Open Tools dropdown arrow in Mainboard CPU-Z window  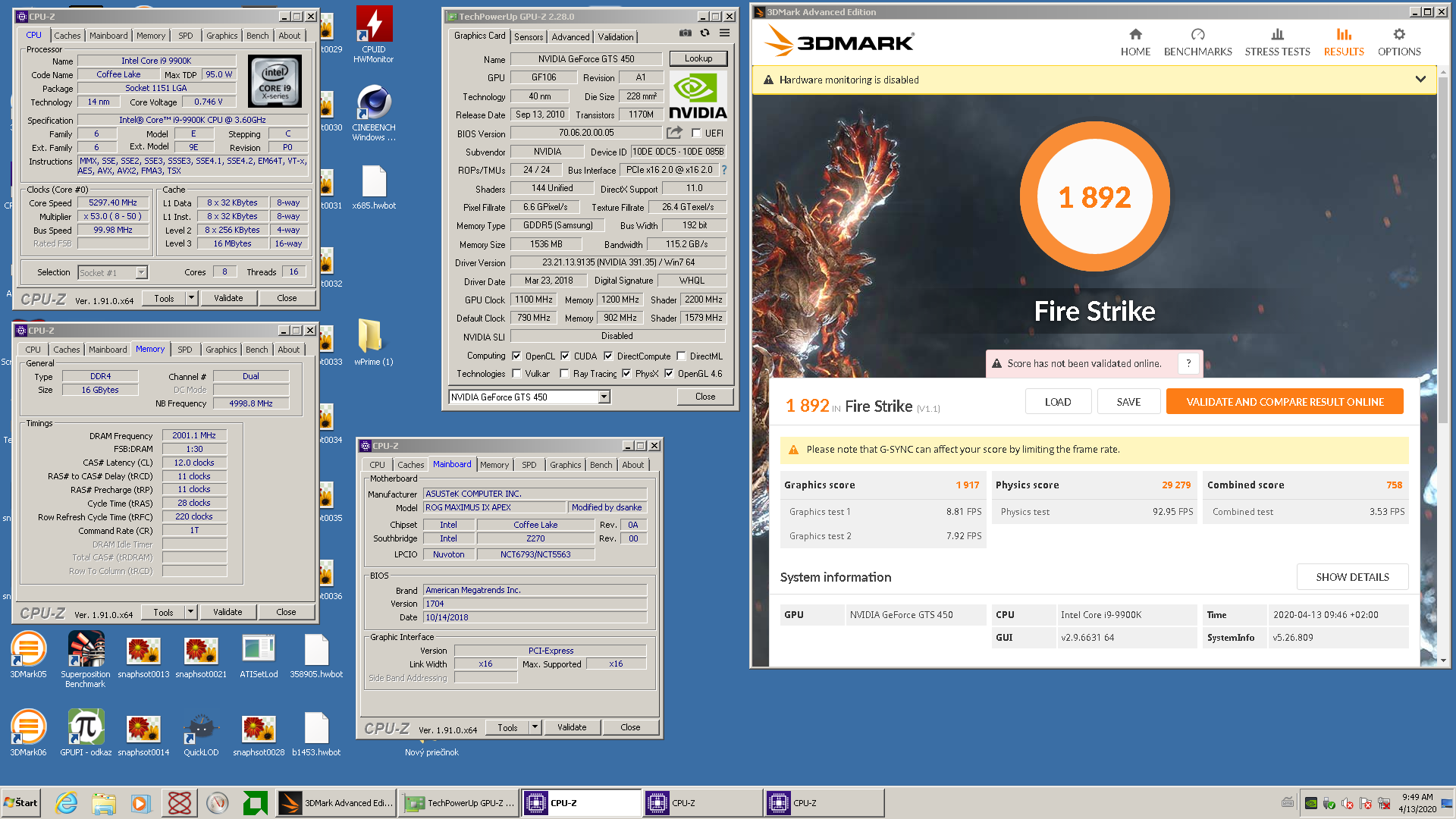[535, 727]
